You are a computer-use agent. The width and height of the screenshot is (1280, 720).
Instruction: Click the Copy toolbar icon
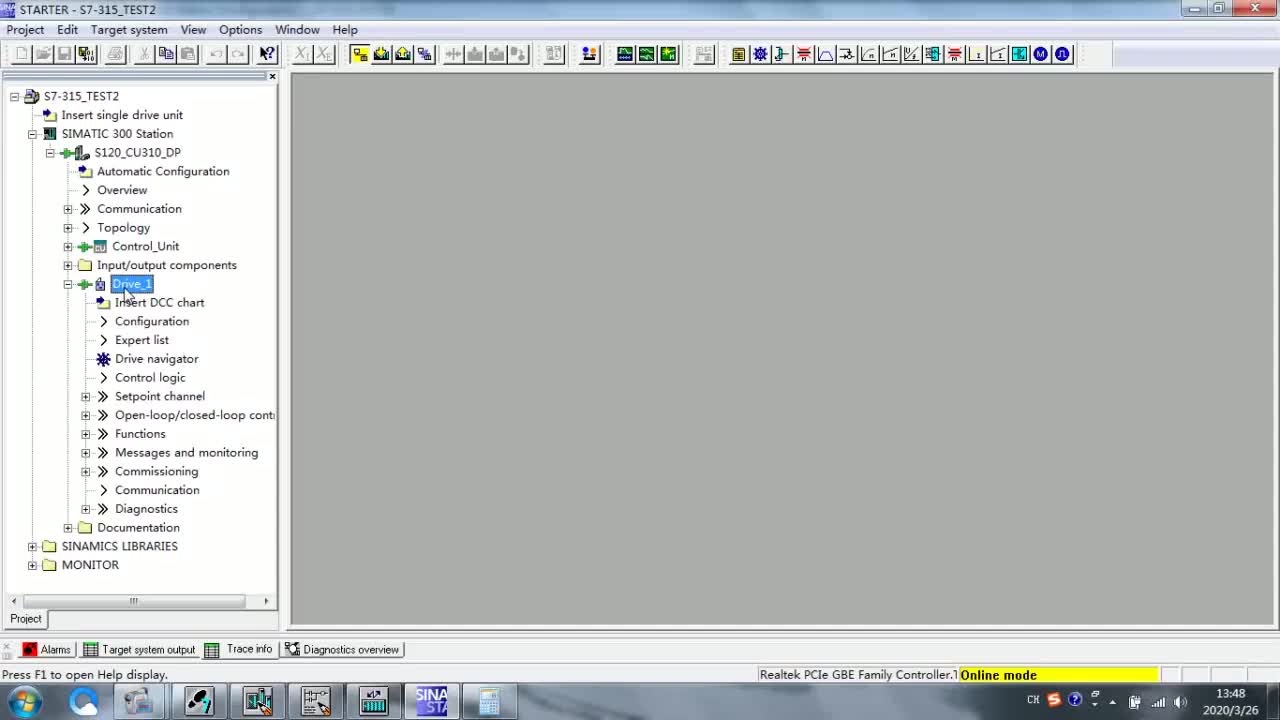point(166,54)
